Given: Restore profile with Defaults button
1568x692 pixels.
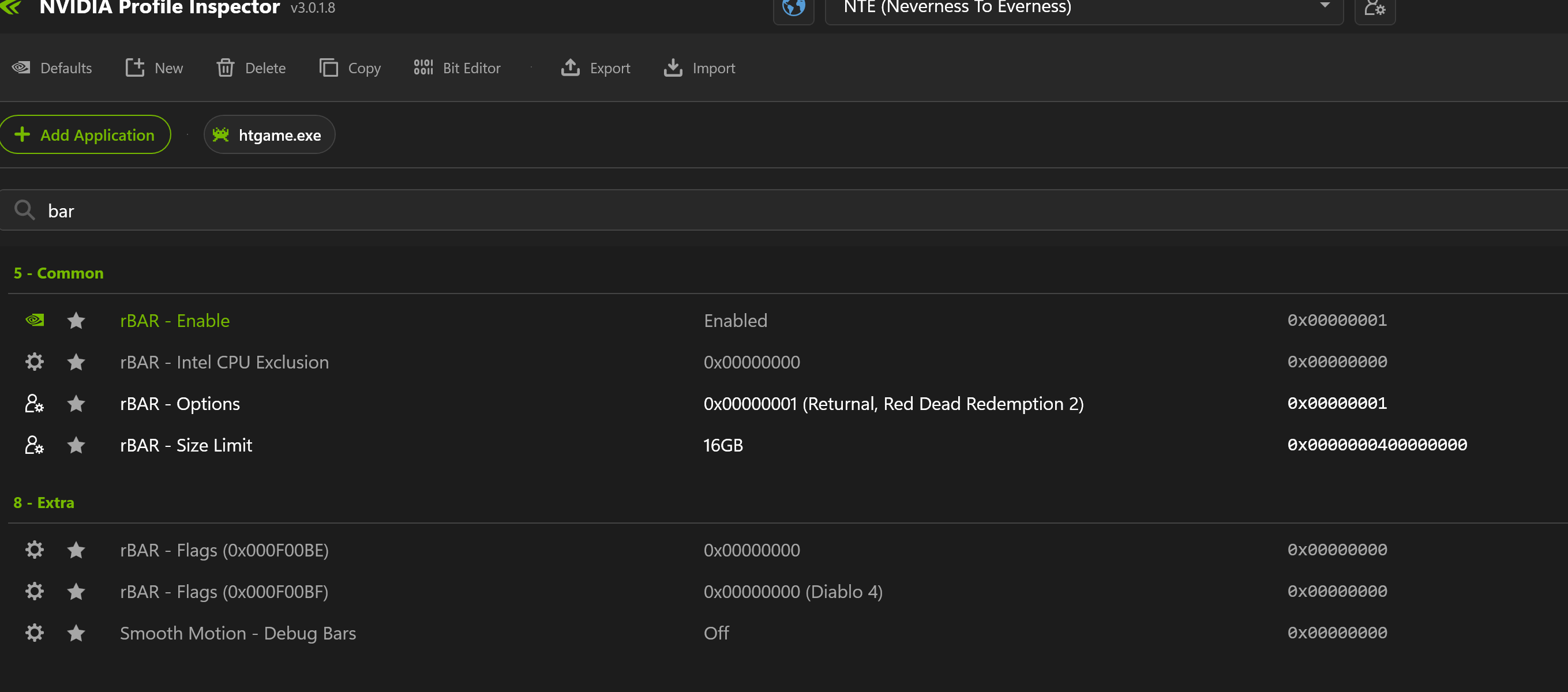Looking at the screenshot, I should click(52, 68).
